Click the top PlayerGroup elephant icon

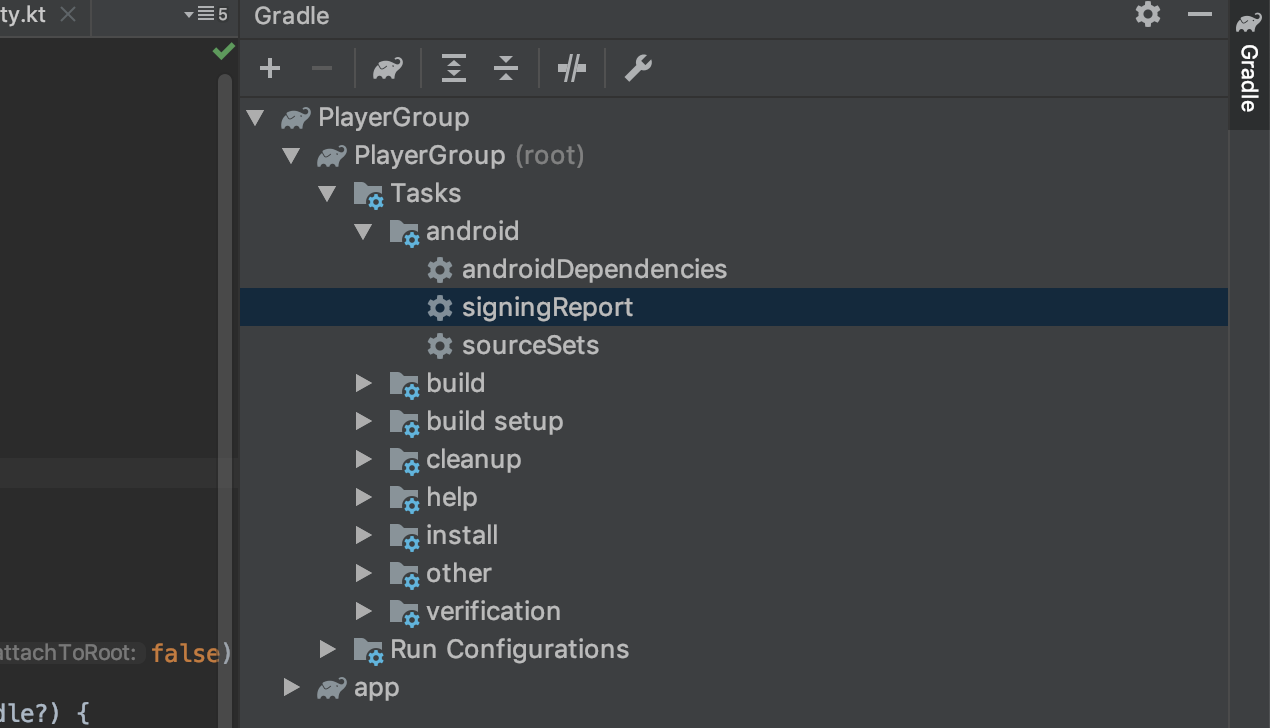pyautogui.click(x=296, y=118)
